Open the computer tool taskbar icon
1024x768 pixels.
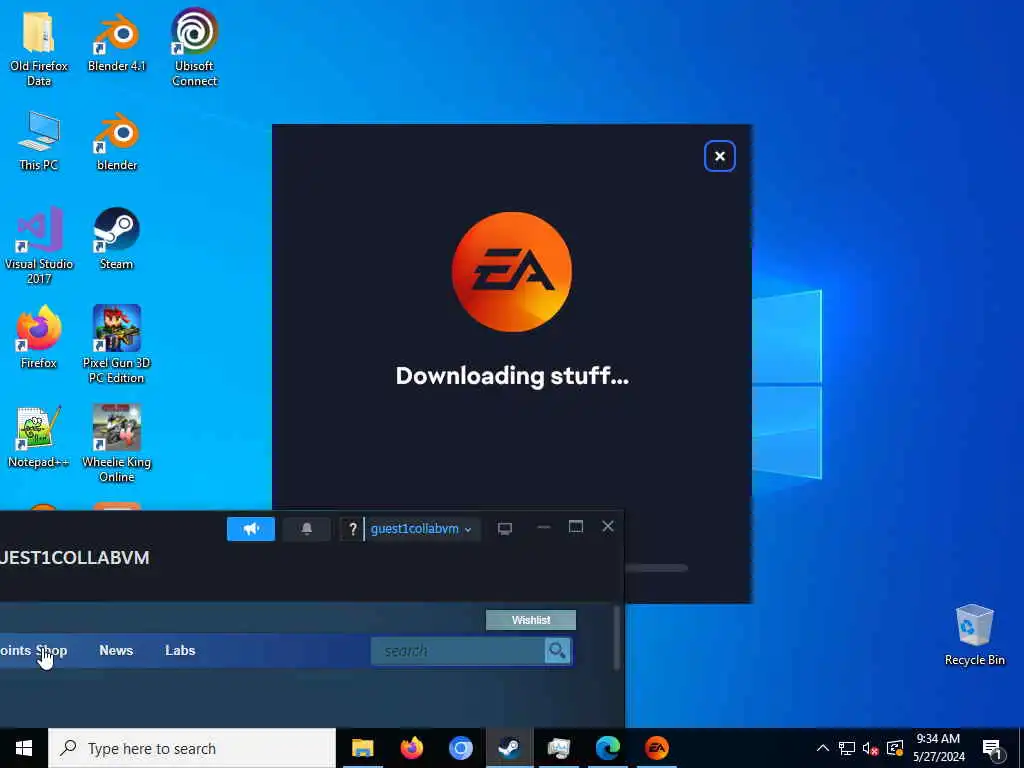tap(558, 748)
